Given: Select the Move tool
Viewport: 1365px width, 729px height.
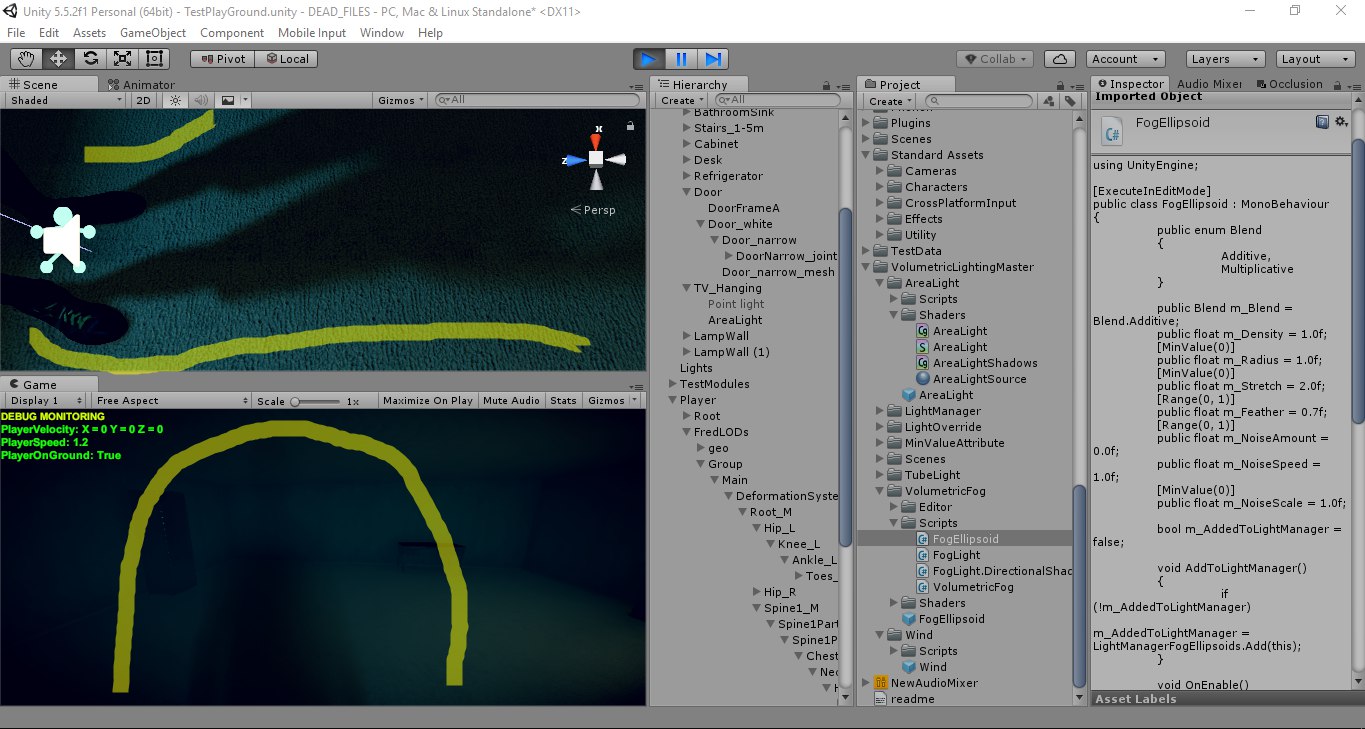Looking at the screenshot, I should (x=58, y=59).
